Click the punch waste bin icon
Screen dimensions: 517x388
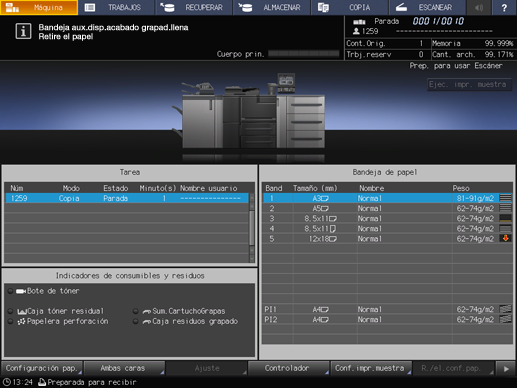coord(22,322)
